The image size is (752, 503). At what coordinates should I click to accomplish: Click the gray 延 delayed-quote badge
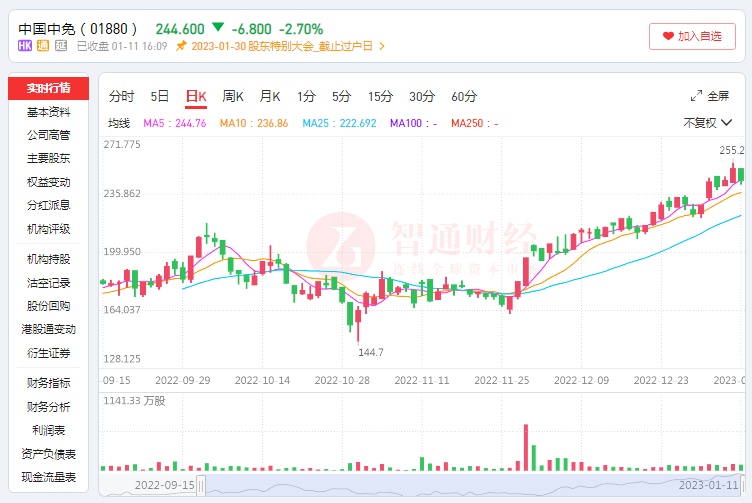pos(61,46)
